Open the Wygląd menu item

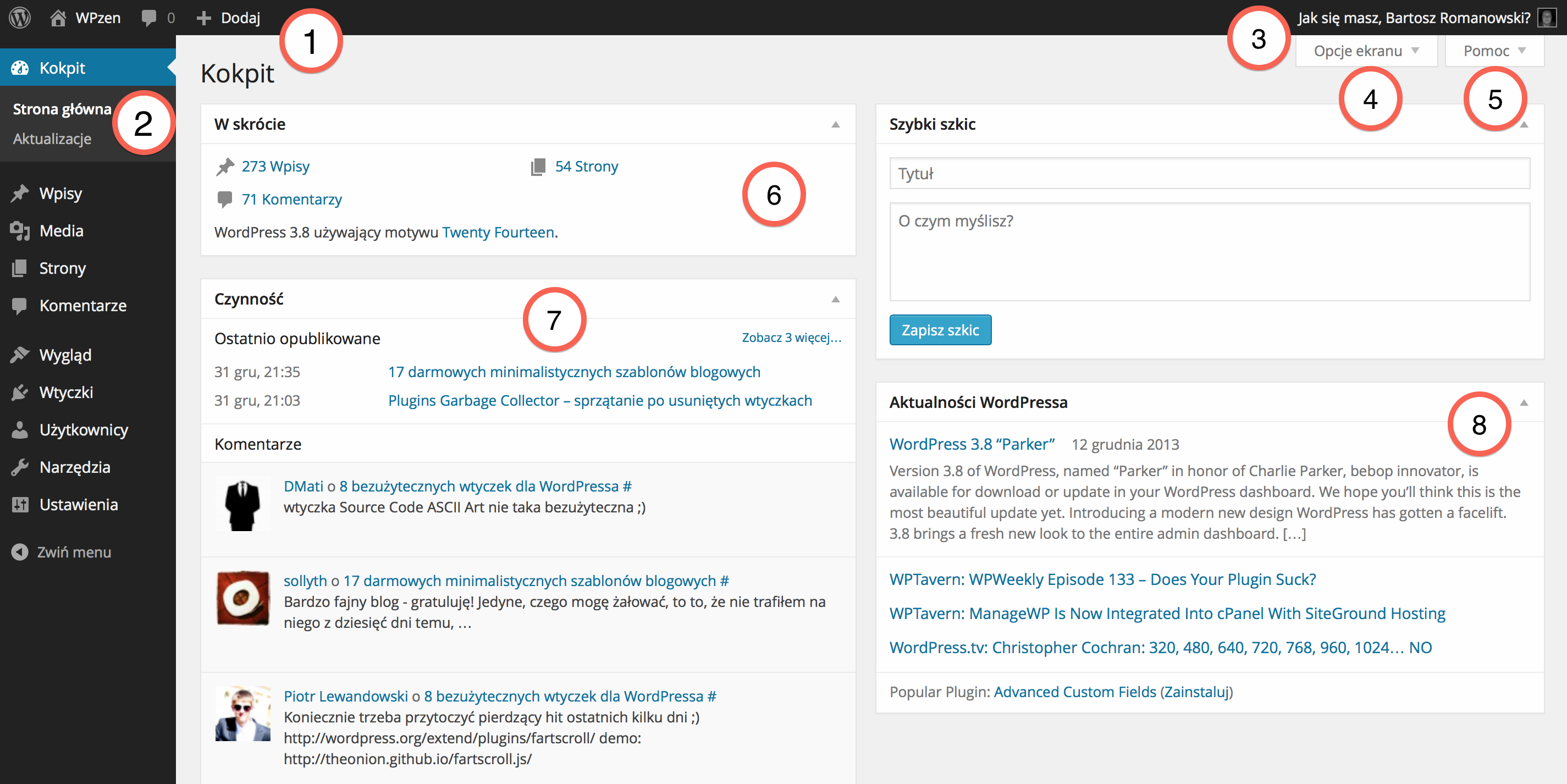(65, 355)
